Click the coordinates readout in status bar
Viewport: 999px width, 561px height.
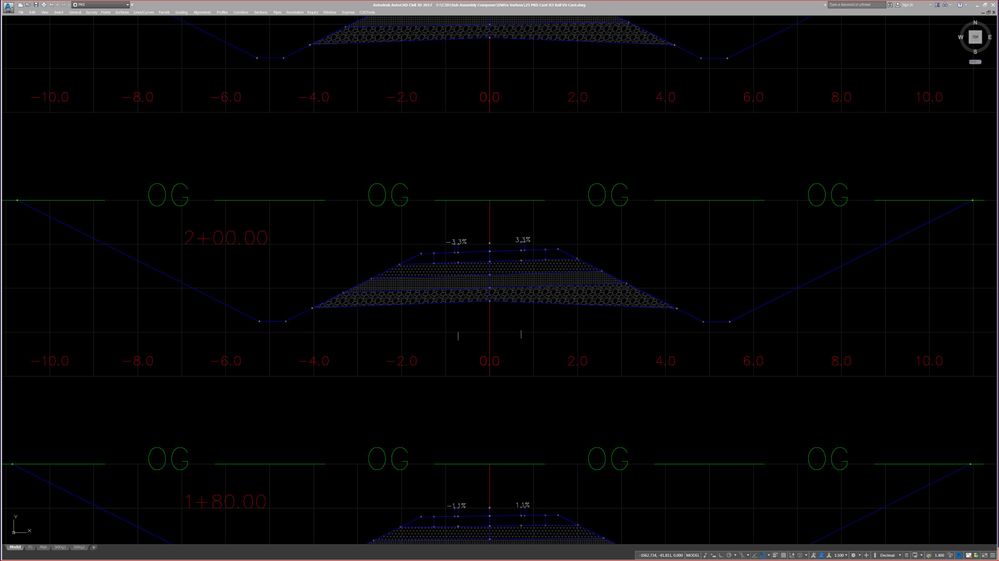661,555
